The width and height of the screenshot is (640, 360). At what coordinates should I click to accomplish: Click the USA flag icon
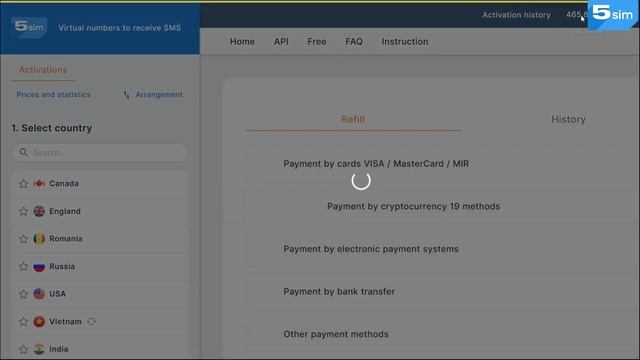tap(39, 294)
